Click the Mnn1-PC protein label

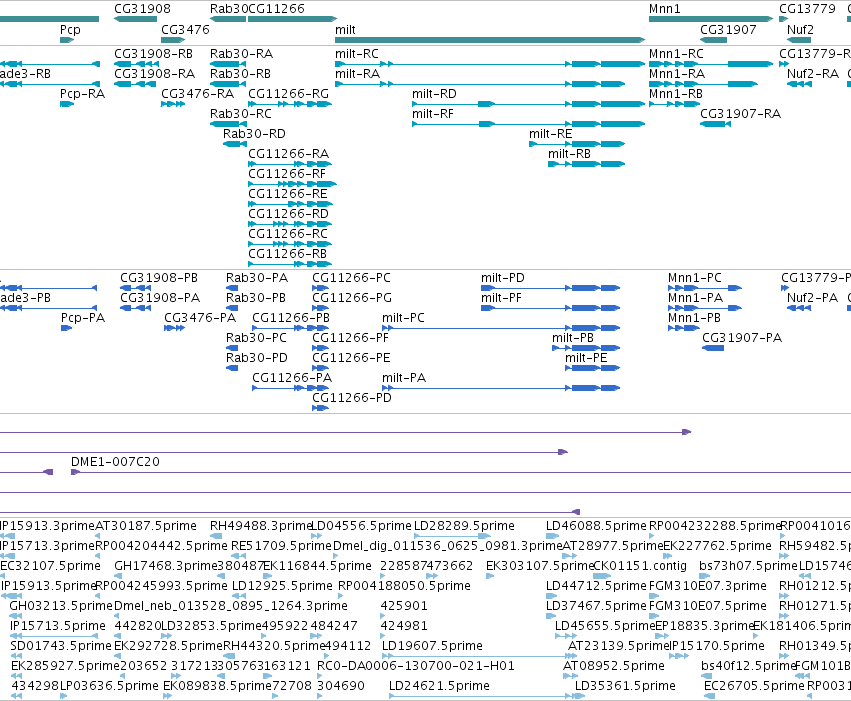pyautogui.click(x=695, y=278)
